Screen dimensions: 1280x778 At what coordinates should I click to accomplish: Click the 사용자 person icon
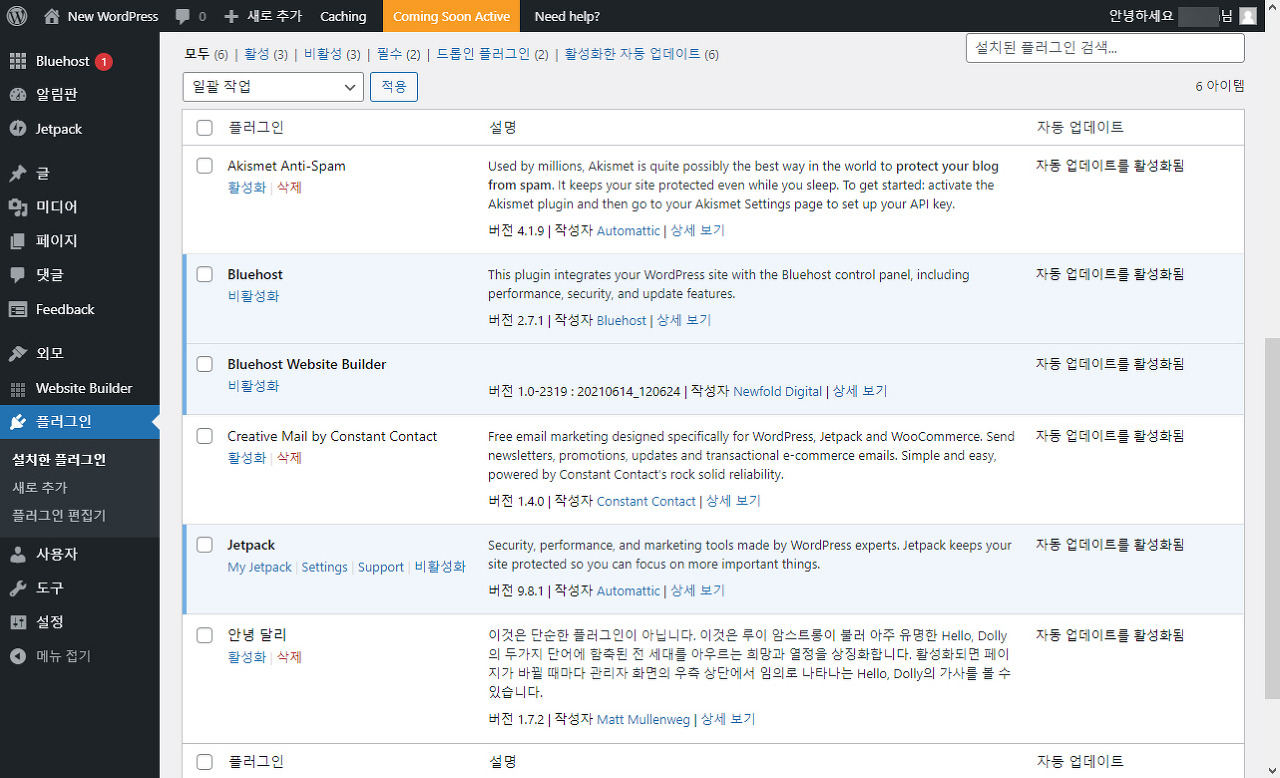pyautogui.click(x=17, y=554)
